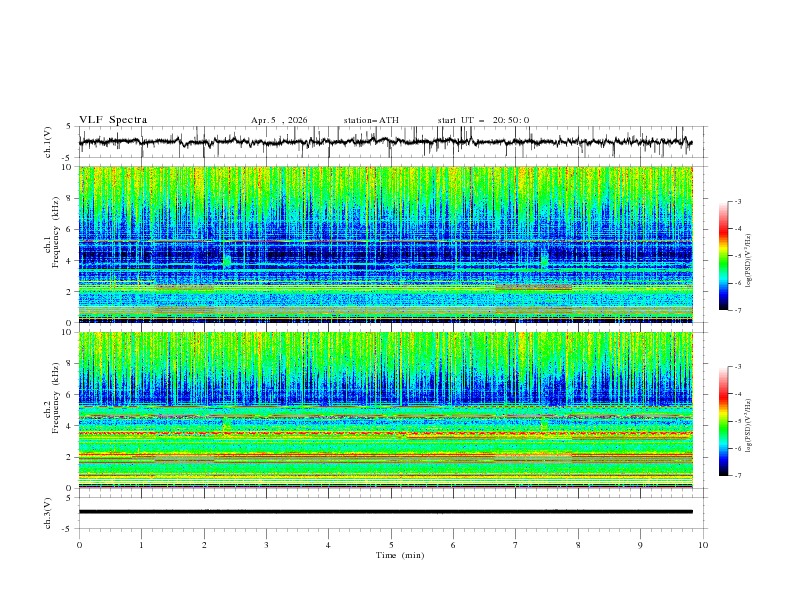Click the time axis tick label '7'
The width and height of the screenshot is (792, 612).
coord(516,545)
